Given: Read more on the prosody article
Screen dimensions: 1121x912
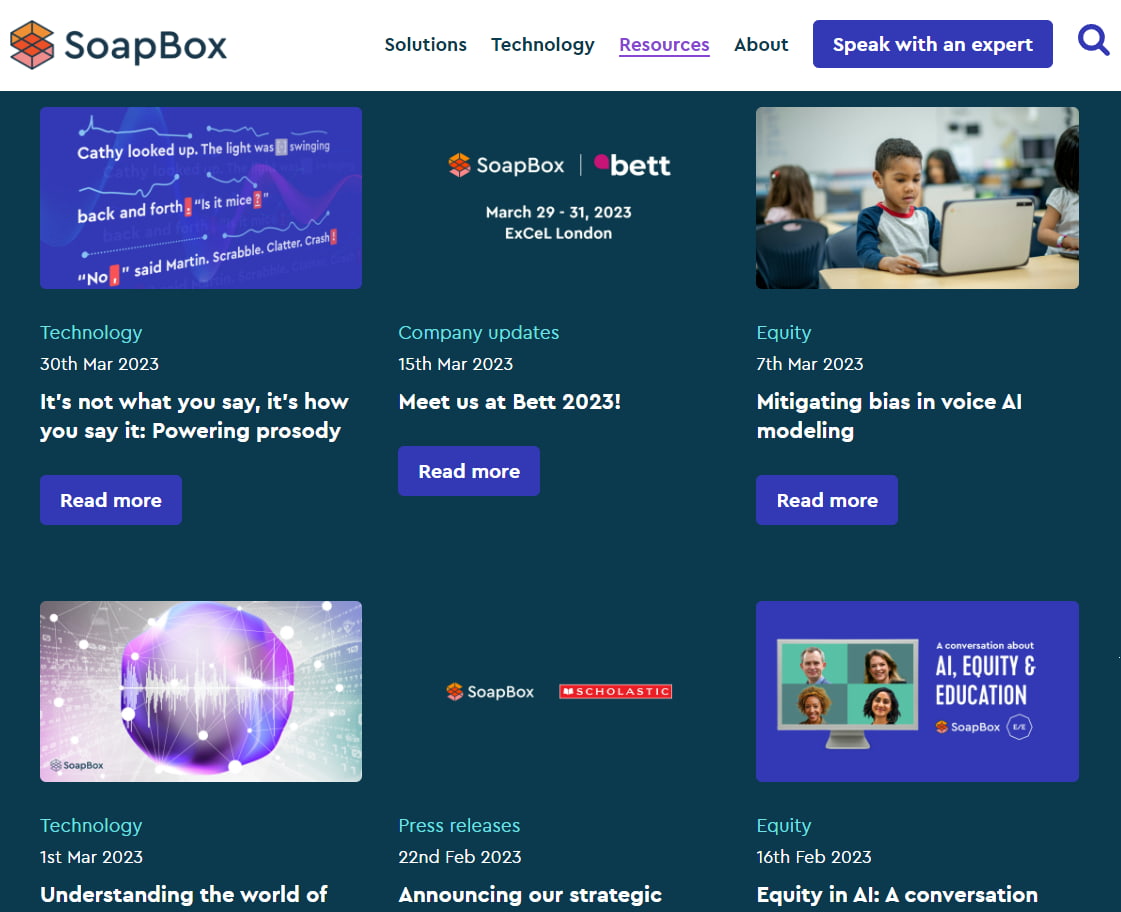Looking at the screenshot, I should point(111,500).
